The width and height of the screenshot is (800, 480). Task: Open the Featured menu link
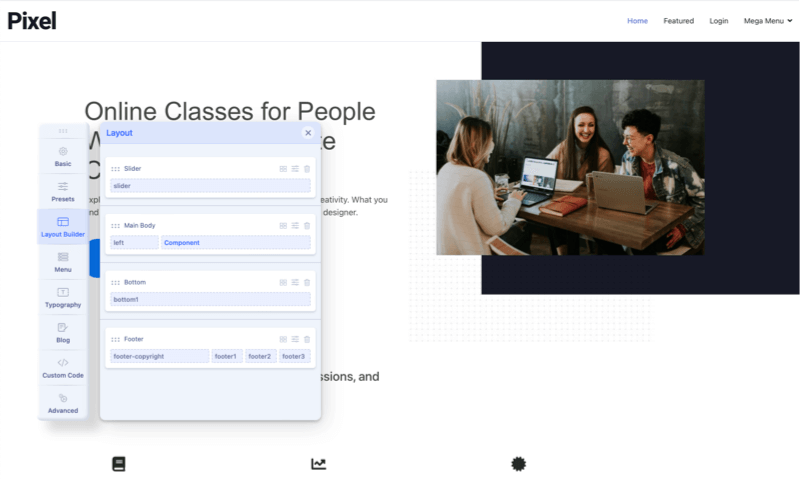point(679,21)
